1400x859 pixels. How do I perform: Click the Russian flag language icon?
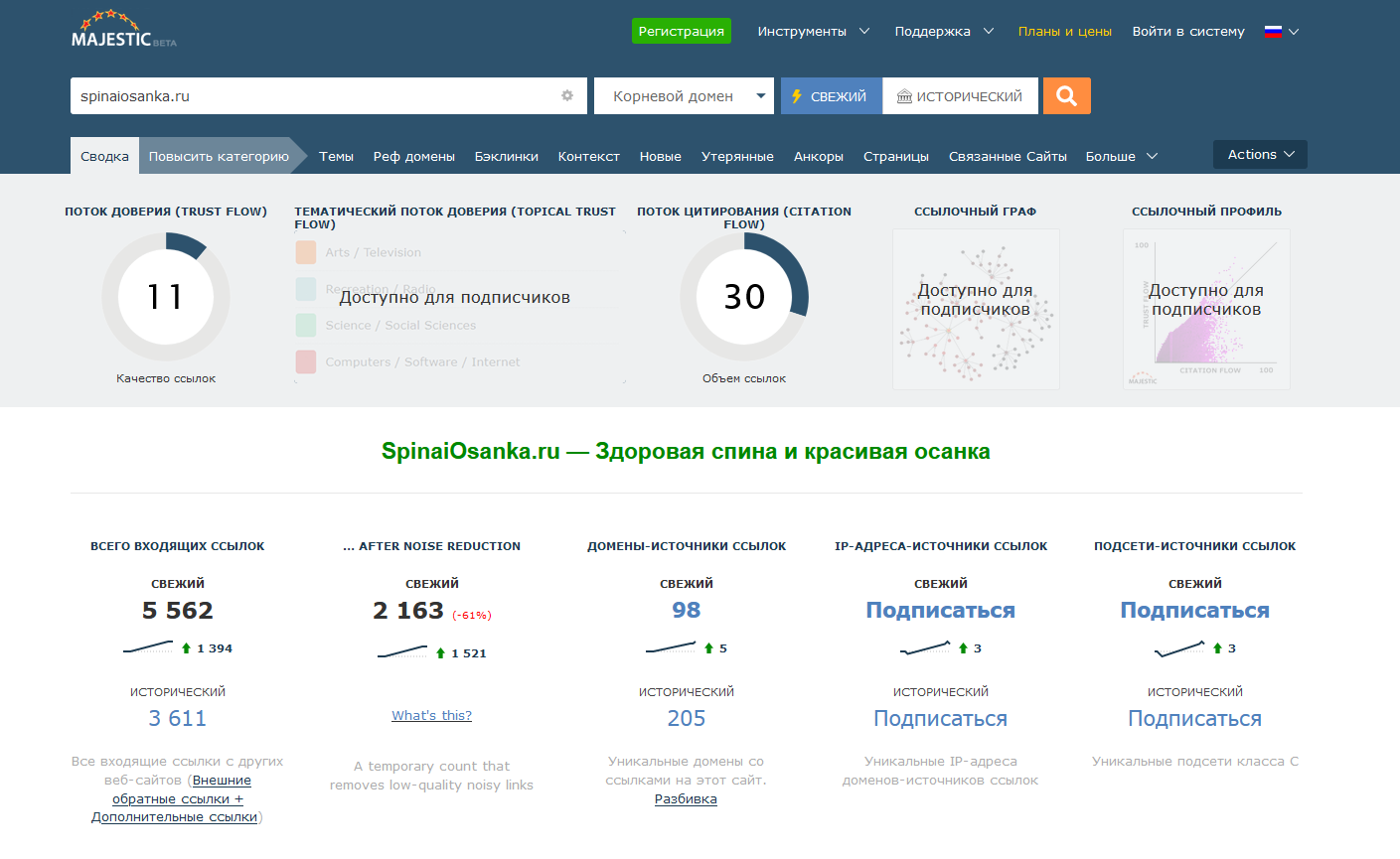pos(1273,31)
